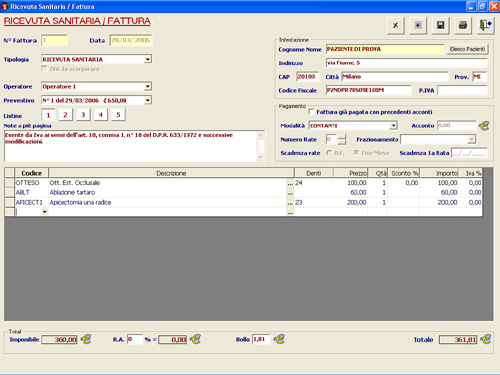Open the Frazionamento dropdown

point(471,139)
